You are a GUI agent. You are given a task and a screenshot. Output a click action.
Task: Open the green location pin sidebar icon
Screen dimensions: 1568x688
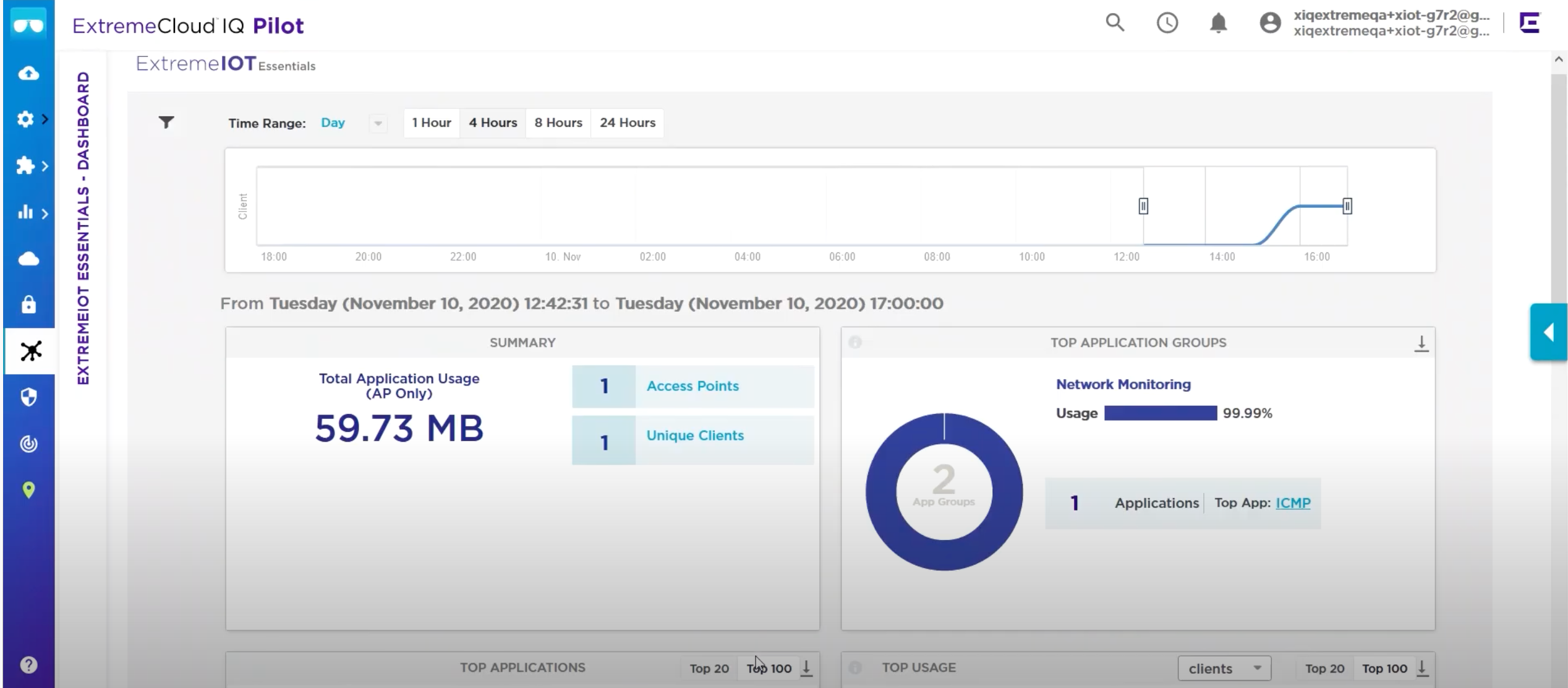(x=28, y=491)
